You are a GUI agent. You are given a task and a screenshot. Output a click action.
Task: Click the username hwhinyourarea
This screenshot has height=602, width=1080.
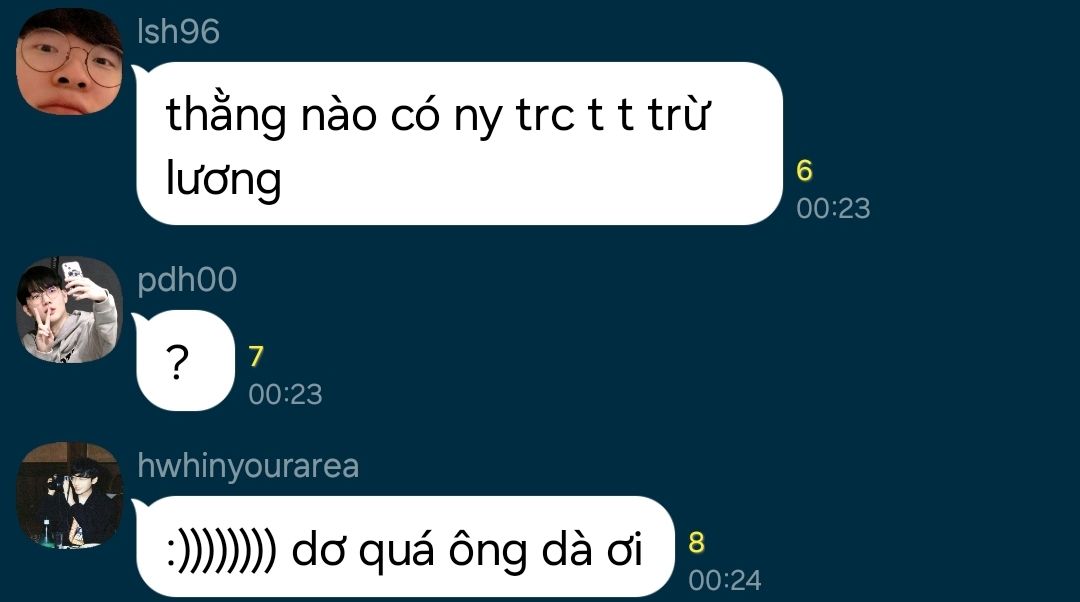[248, 466]
